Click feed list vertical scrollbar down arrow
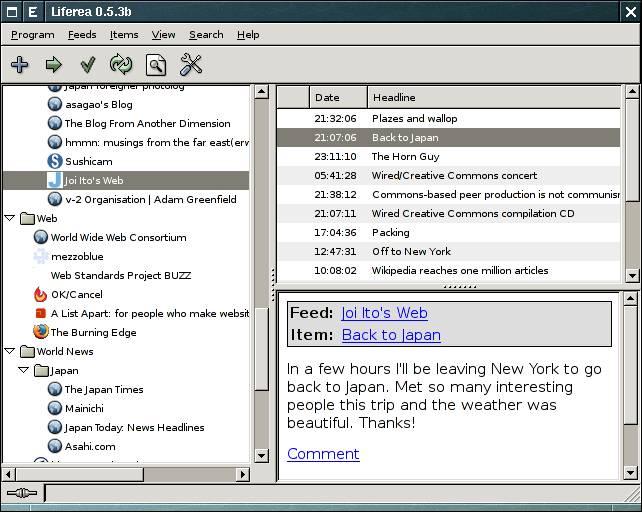This screenshot has width=642, height=512. click(261, 455)
